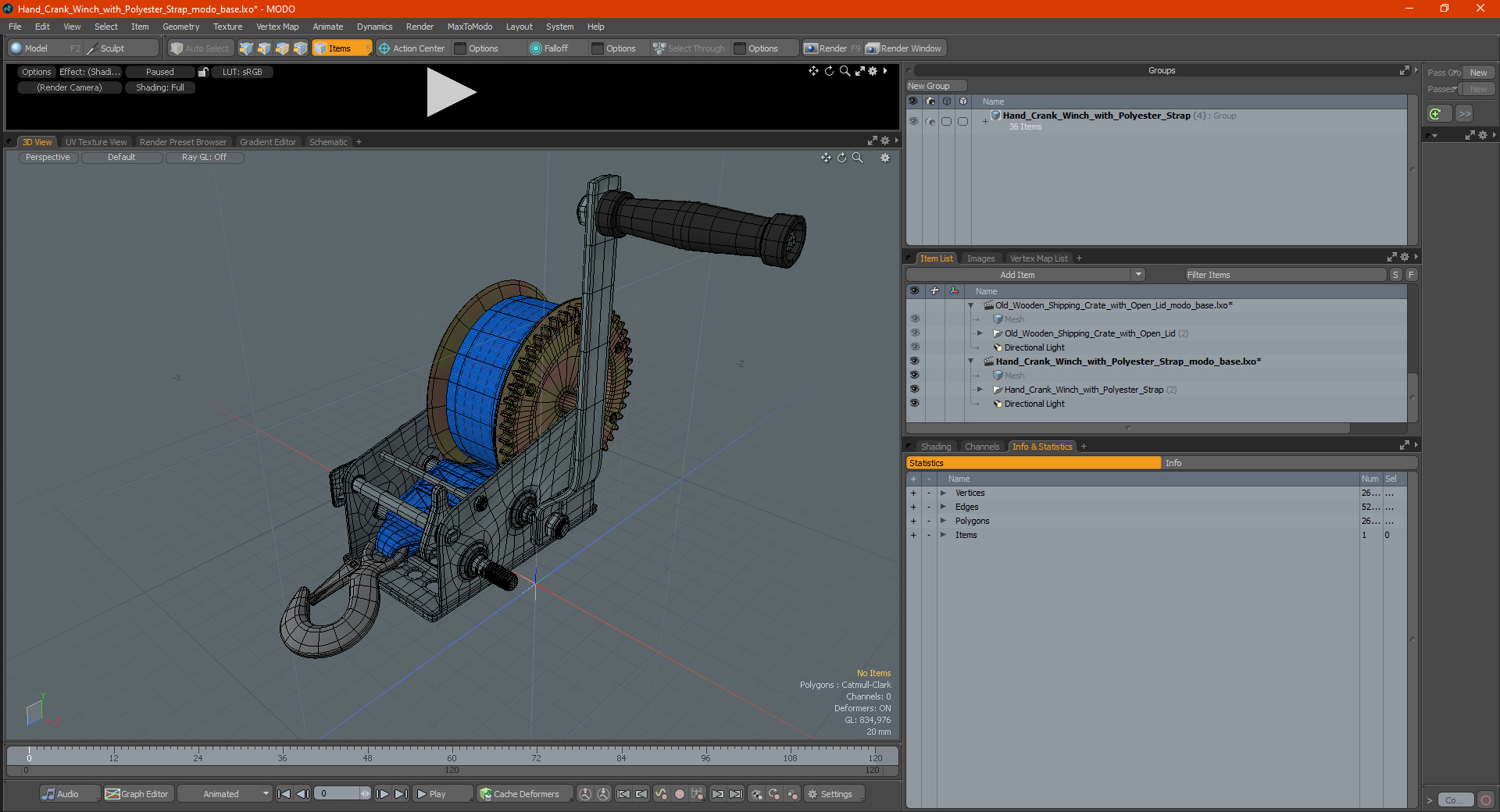1500x812 pixels.
Task: Toggle Ray GL: Off button
Action: coord(205,157)
